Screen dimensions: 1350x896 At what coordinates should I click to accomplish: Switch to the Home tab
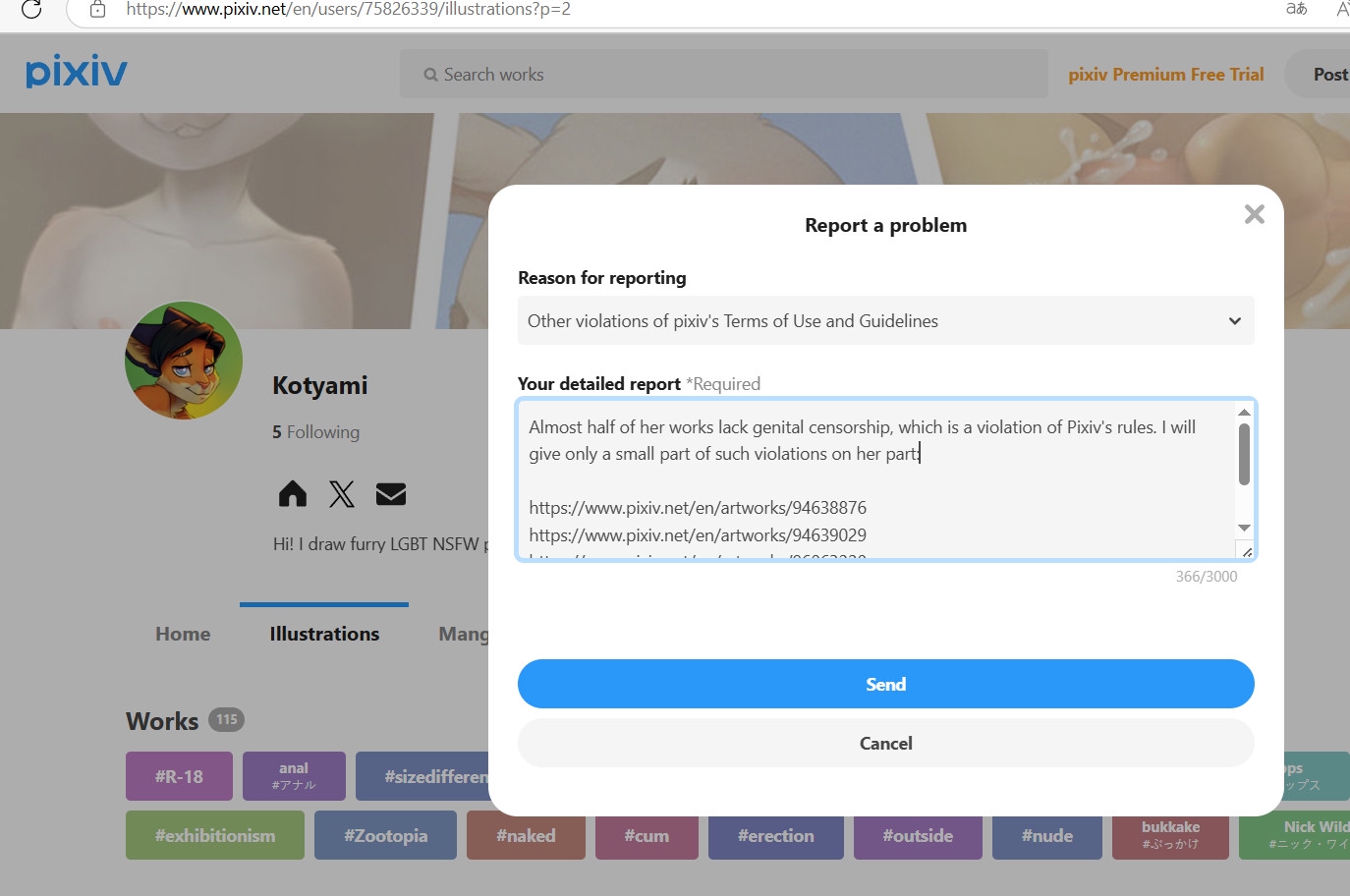point(183,634)
